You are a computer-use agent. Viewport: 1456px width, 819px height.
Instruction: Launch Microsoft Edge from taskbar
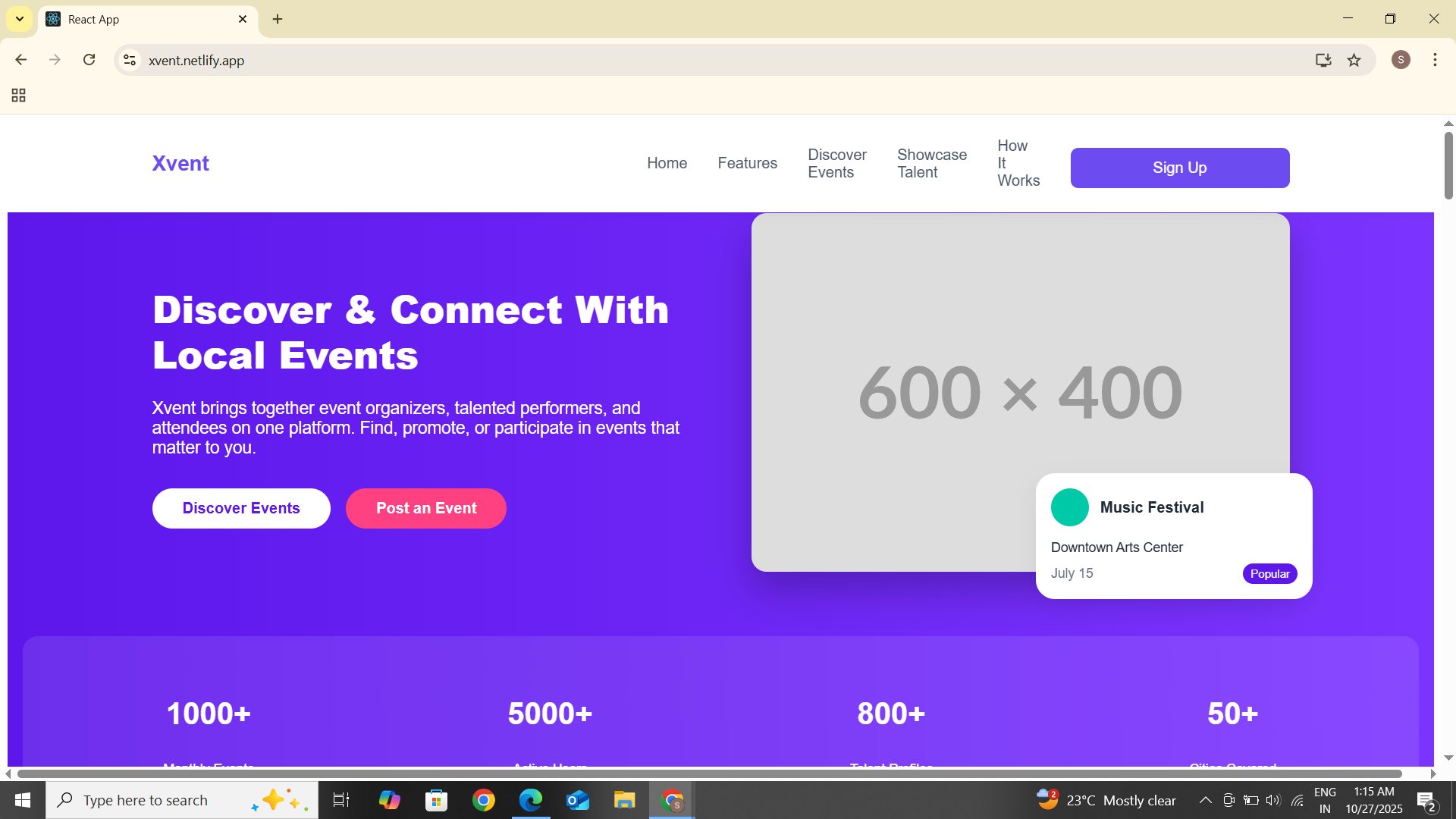[531, 800]
